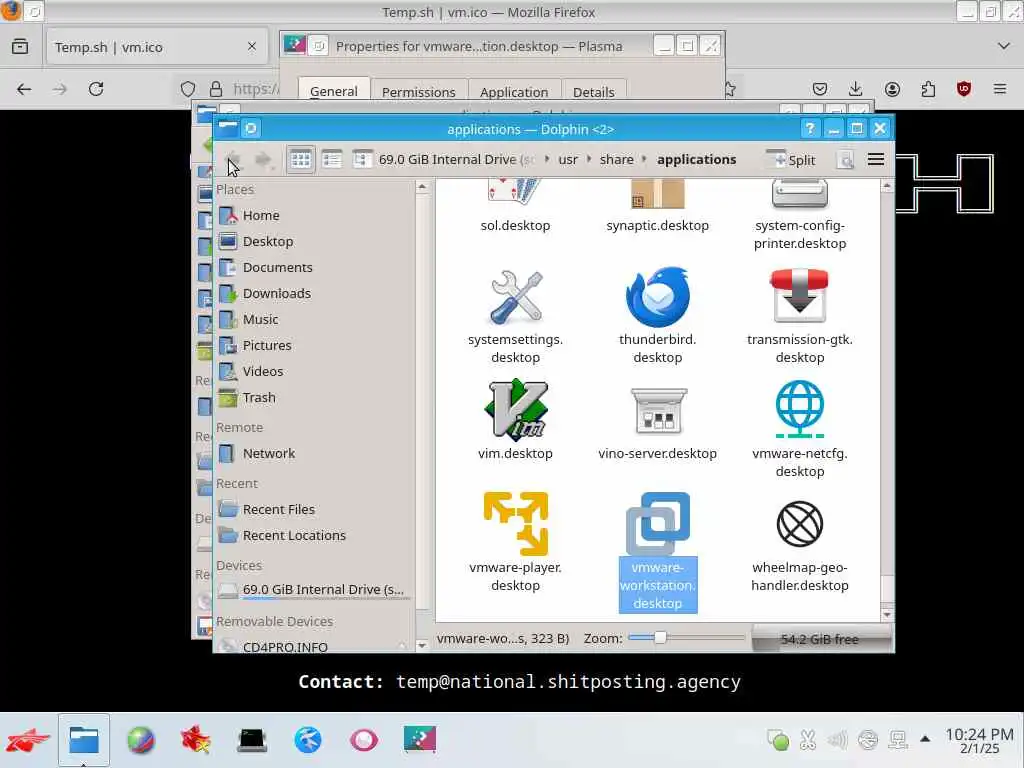Open the uBlock Origin shield icon
1024x768 pixels.
pos(964,89)
